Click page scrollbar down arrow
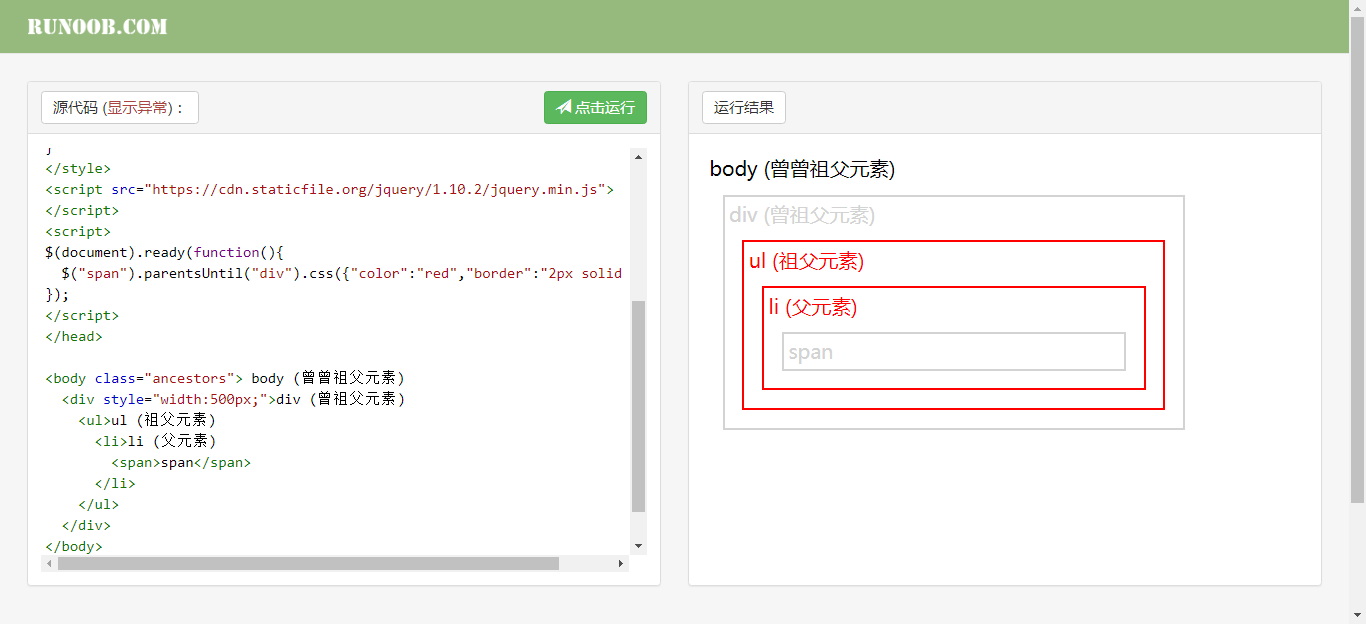The height and width of the screenshot is (624, 1366). [1358, 616]
